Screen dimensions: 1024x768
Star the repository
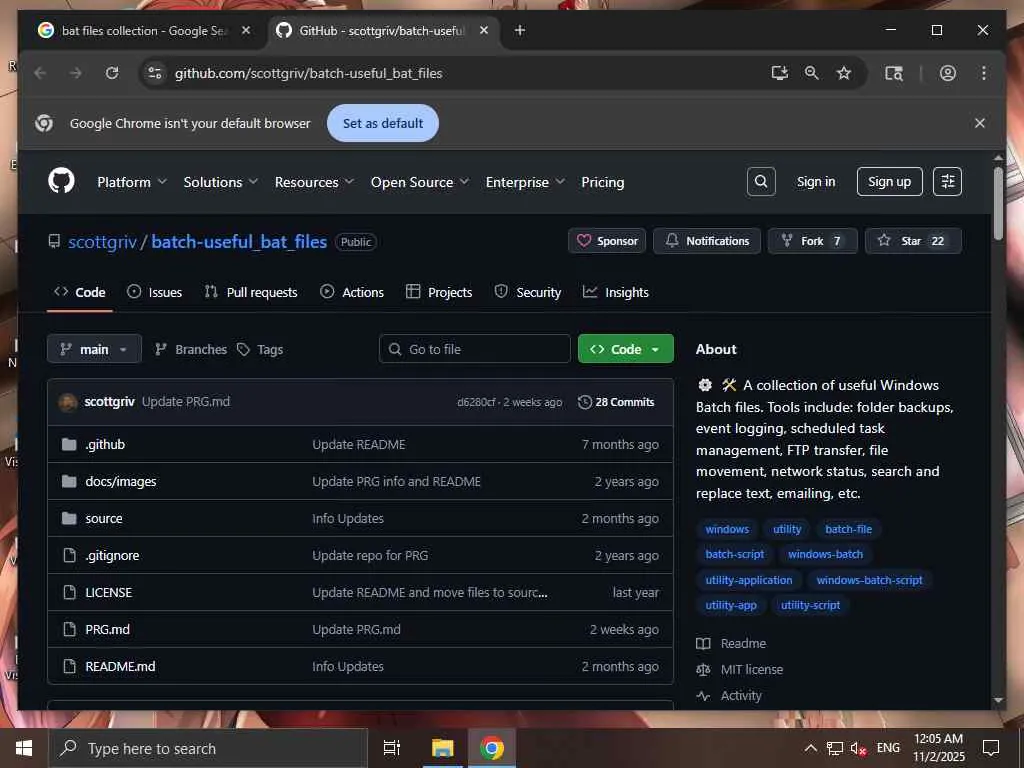[x=913, y=241]
